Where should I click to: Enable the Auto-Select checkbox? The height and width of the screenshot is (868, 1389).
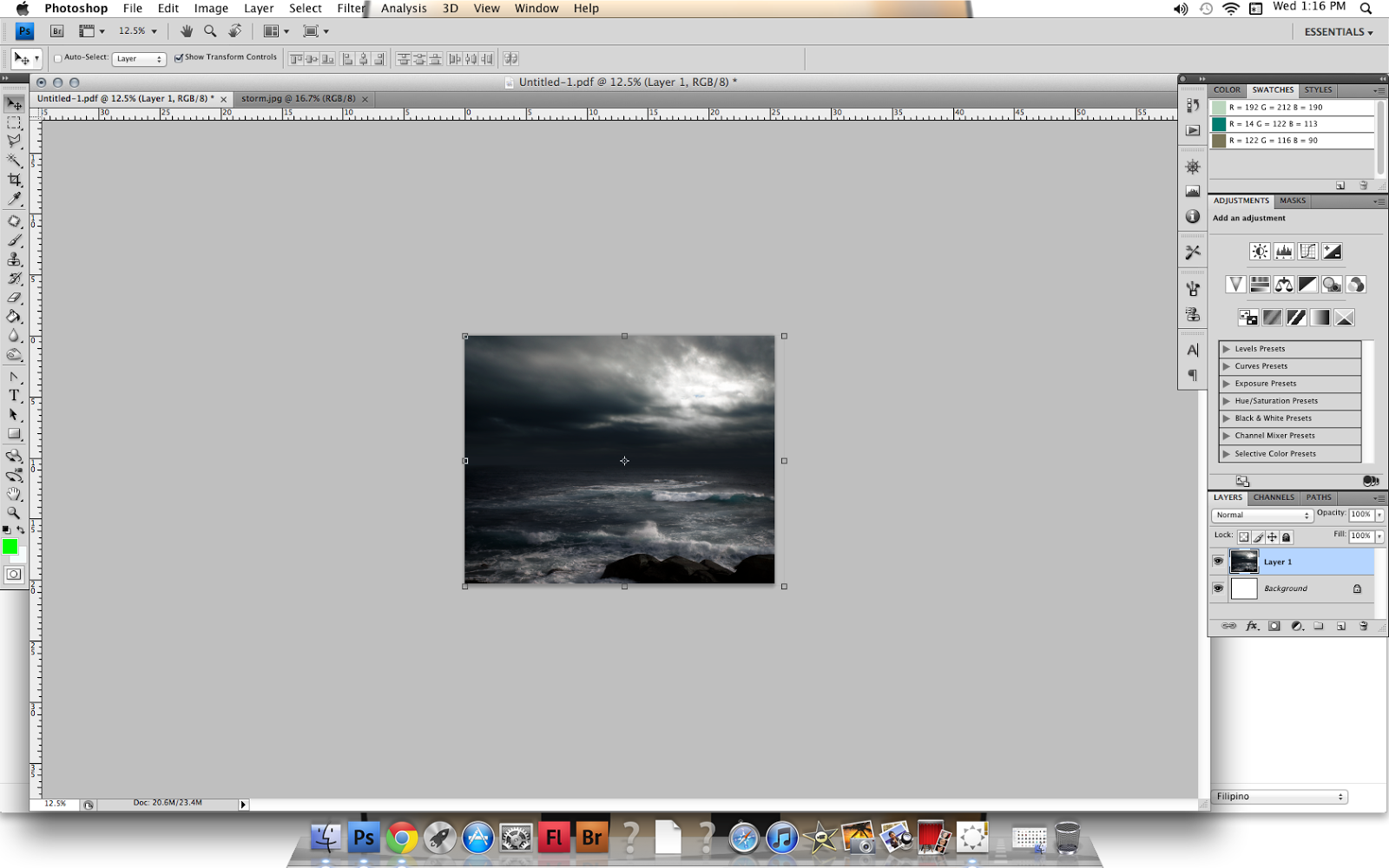58,58
